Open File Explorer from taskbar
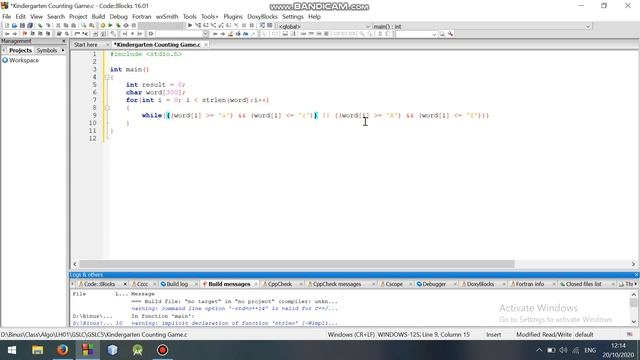 click(x=38, y=350)
